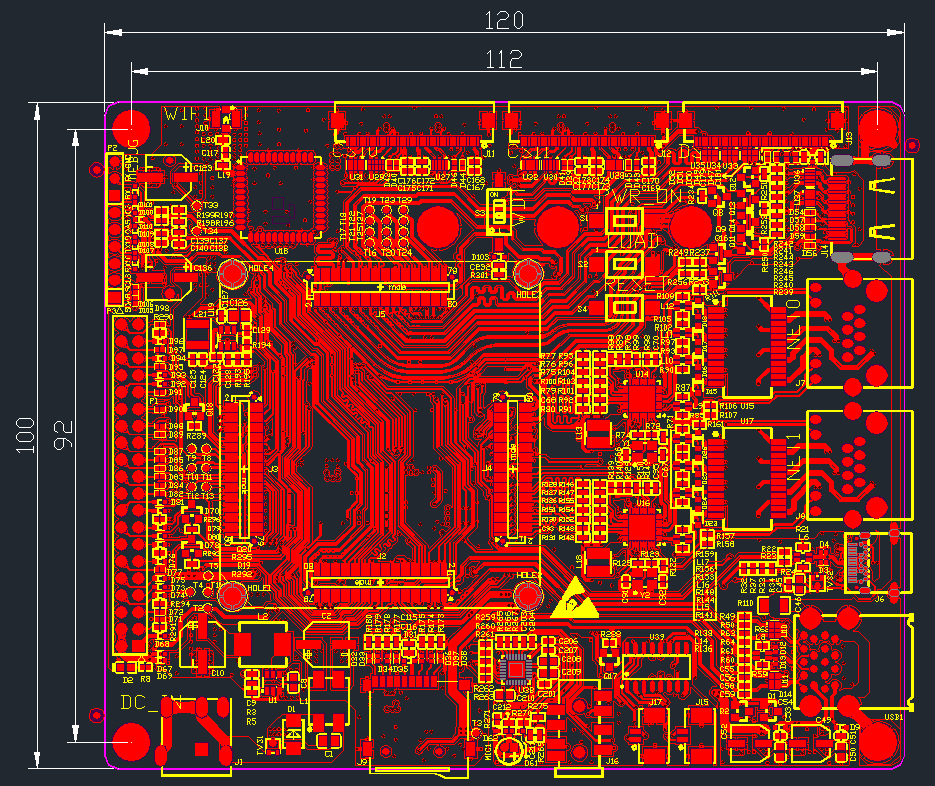
Task: Select the J12 FPC connector
Action: click(588, 126)
